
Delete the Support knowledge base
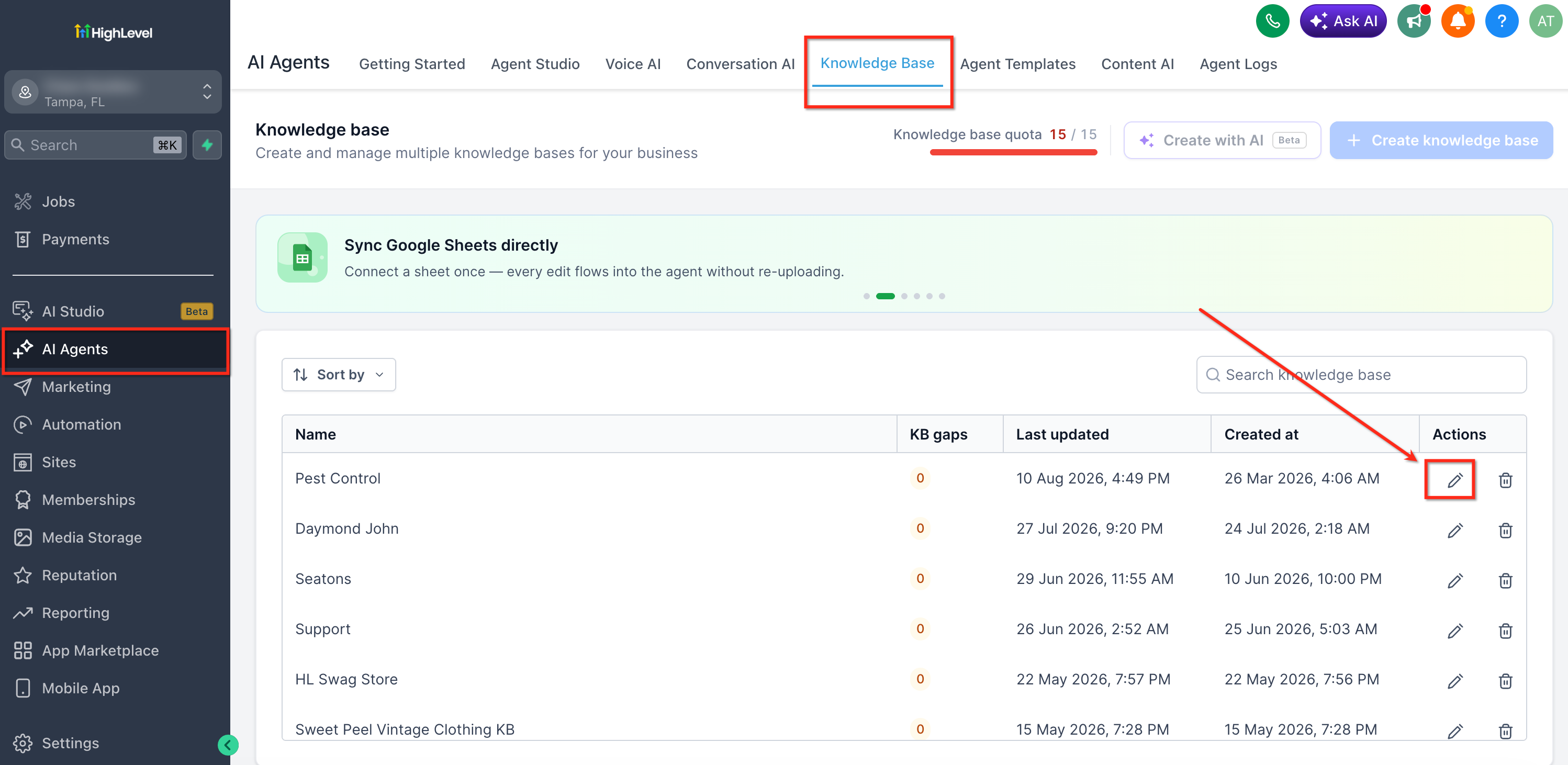click(1505, 631)
